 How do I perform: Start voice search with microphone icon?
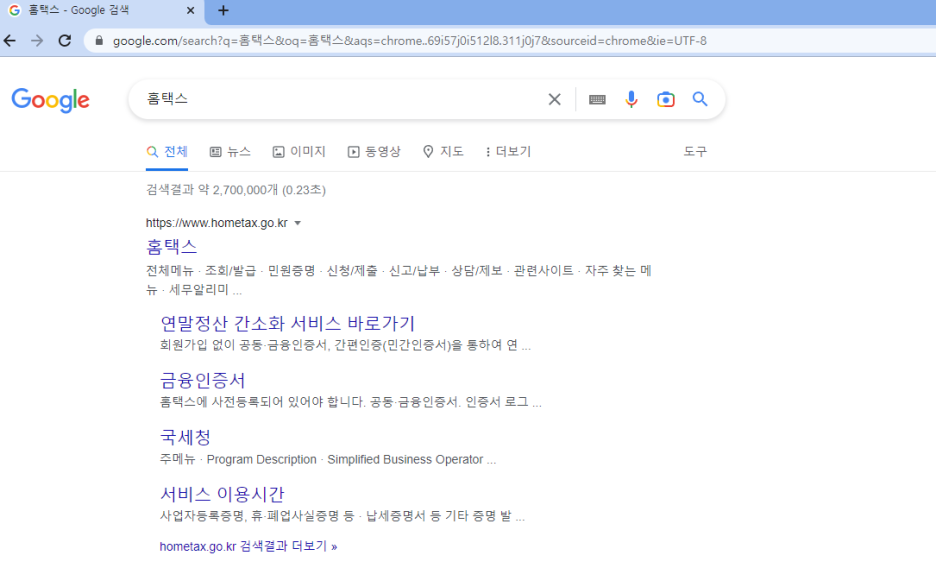pos(631,99)
